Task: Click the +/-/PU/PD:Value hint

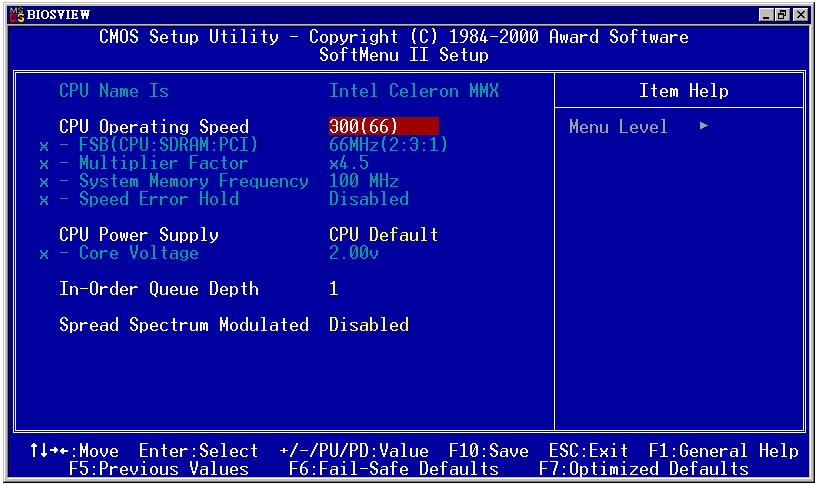Action: coord(354,451)
